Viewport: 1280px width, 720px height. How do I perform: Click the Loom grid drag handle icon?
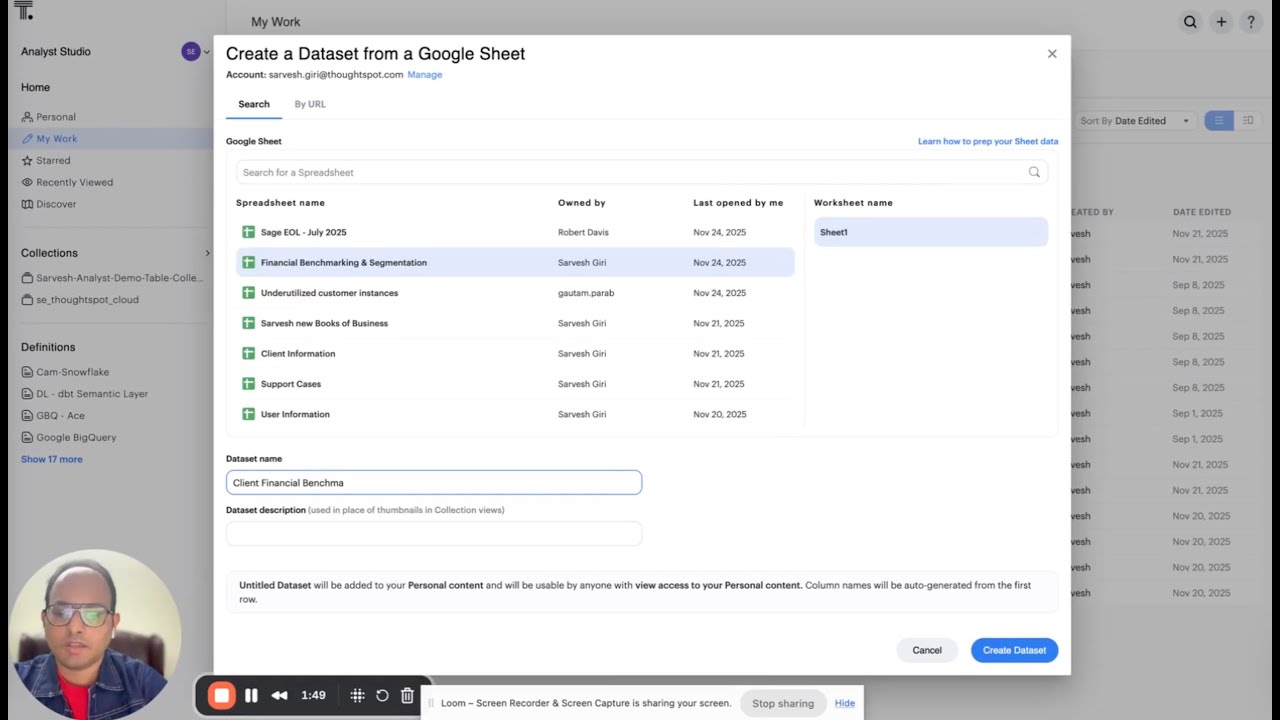(356, 695)
